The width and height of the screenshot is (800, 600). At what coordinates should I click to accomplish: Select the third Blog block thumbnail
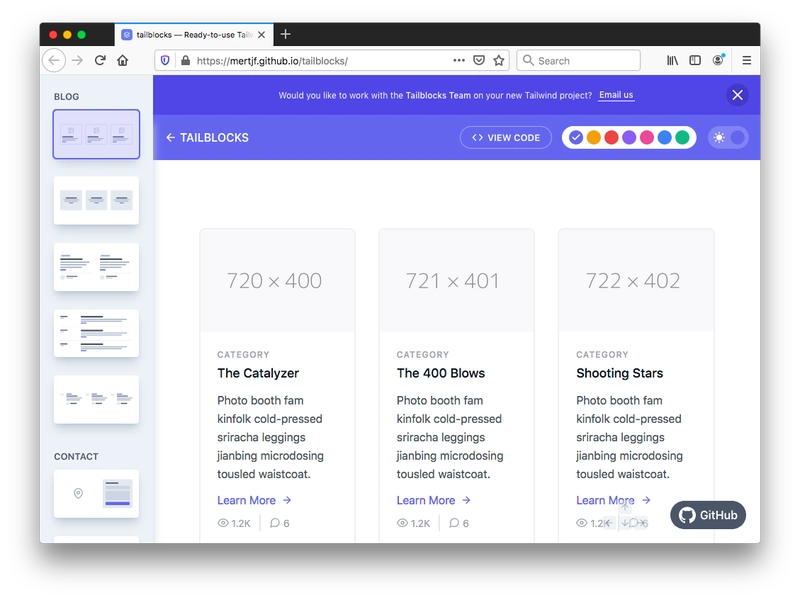(x=96, y=267)
